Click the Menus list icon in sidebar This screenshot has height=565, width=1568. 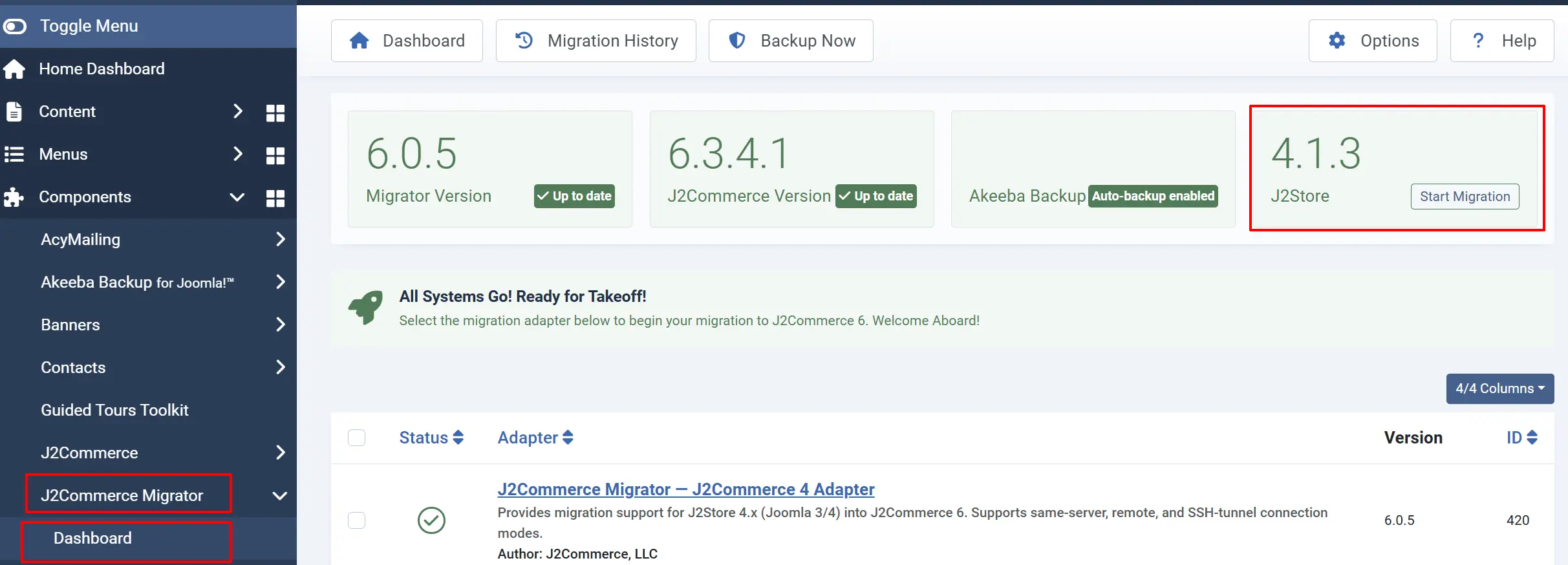pyautogui.click(x=14, y=155)
